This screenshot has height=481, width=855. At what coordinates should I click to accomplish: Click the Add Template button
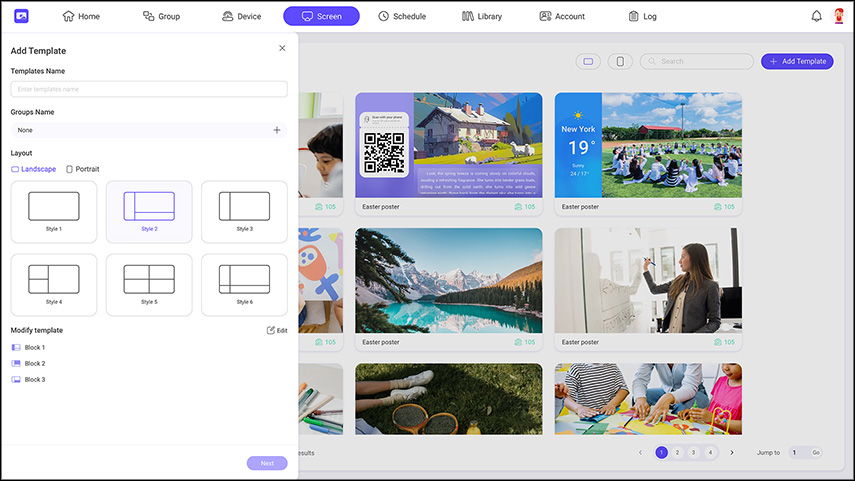pos(797,61)
